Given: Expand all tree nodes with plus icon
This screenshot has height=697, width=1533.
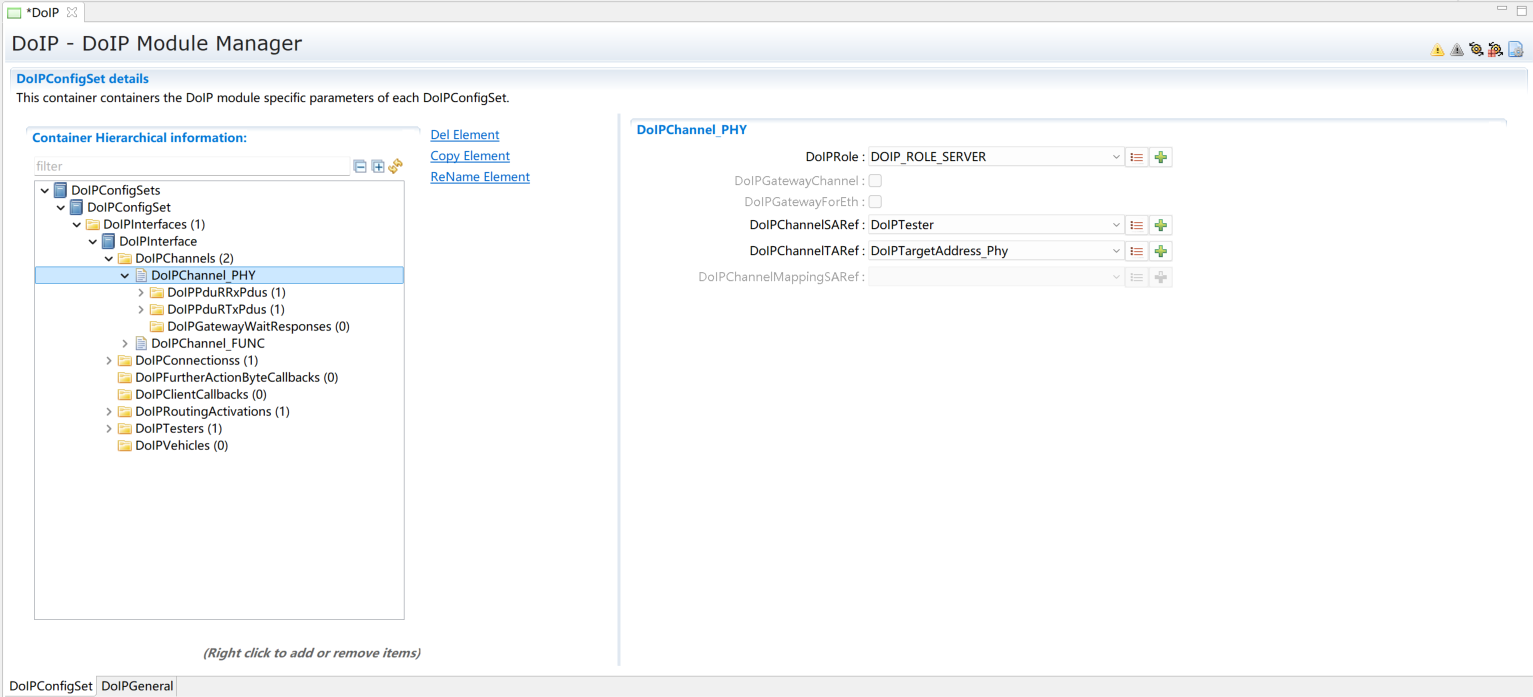Looking at the screenshot, I should (x=378, y=167).
